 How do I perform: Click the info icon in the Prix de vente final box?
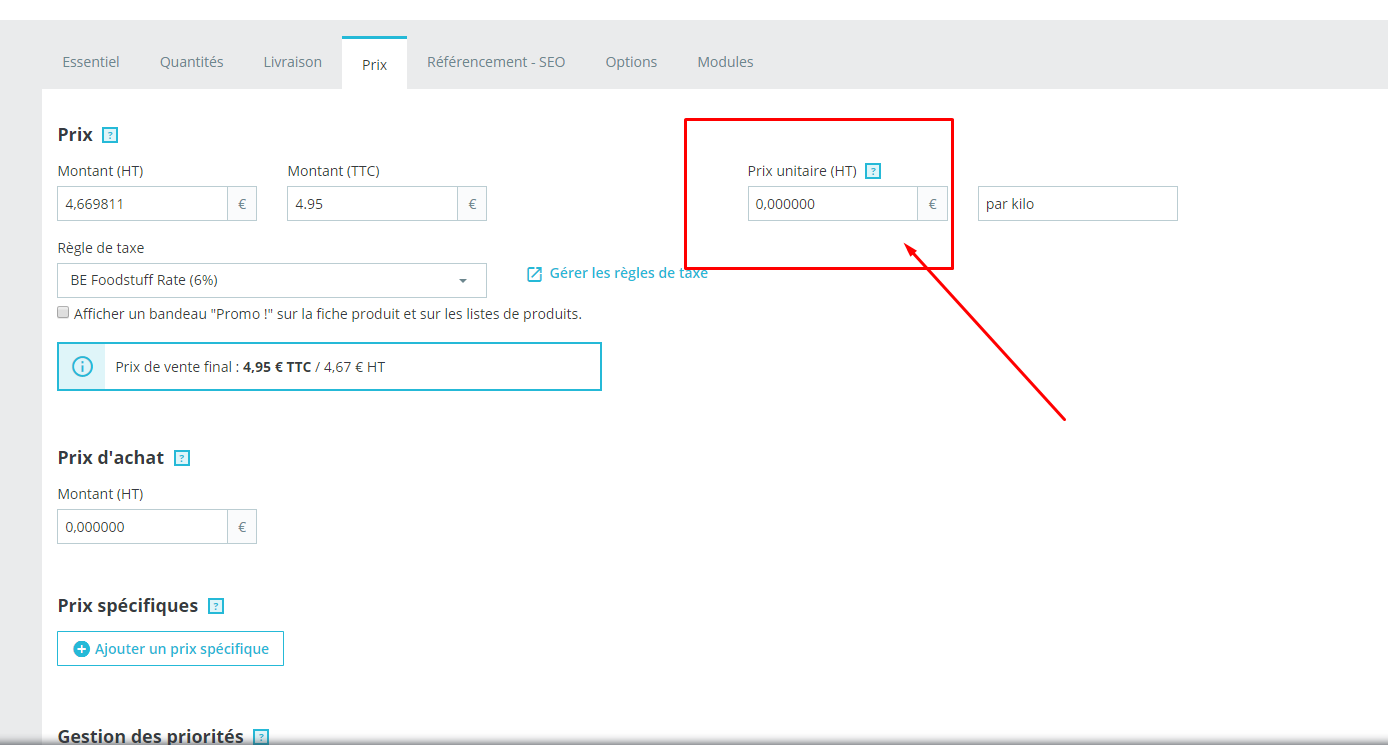tap(82, 367)
